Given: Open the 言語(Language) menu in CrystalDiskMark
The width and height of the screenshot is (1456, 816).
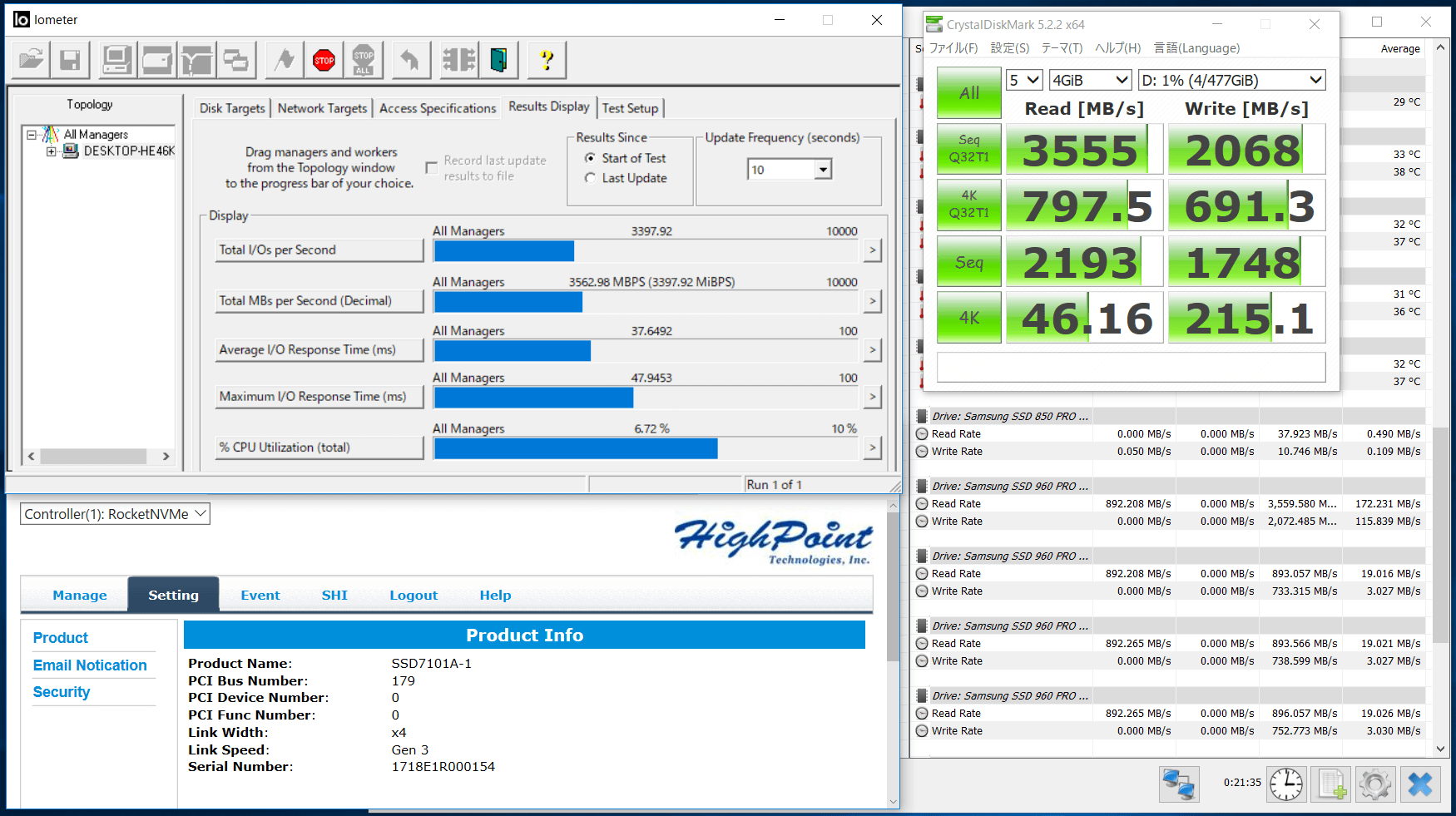Looking at the screenshot, I should (1196, 48).
